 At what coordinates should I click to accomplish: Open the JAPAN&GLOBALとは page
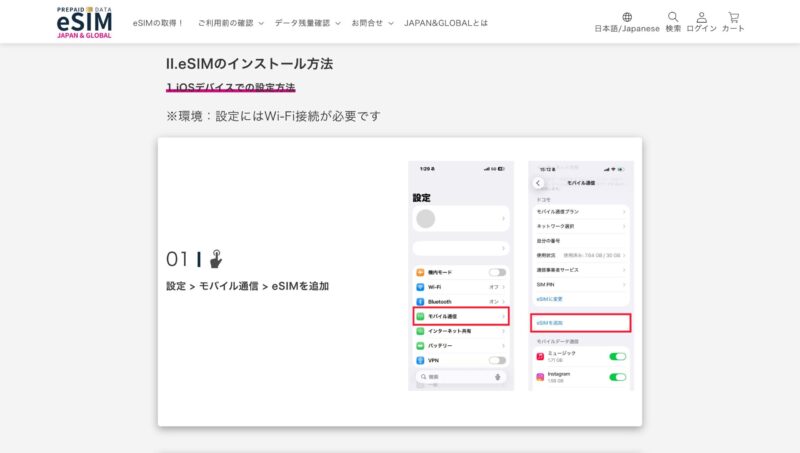point(446,23)
